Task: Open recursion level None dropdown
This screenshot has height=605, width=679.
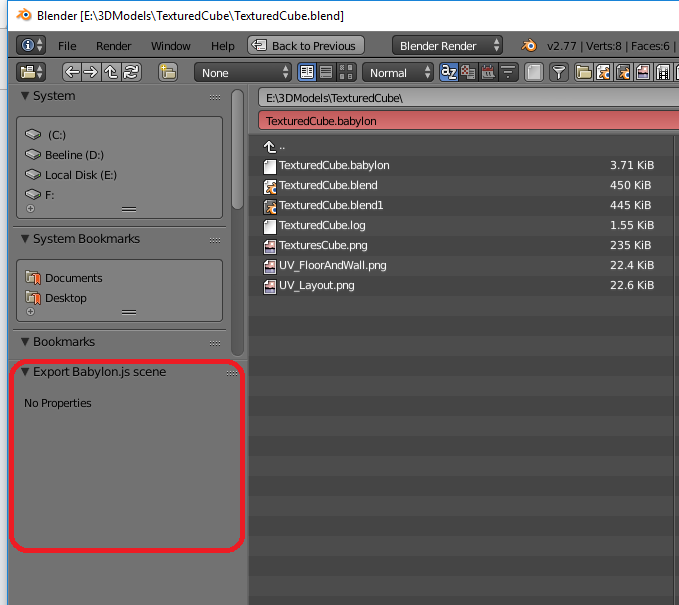Action: pyautogui.click(x=242, y=72)
